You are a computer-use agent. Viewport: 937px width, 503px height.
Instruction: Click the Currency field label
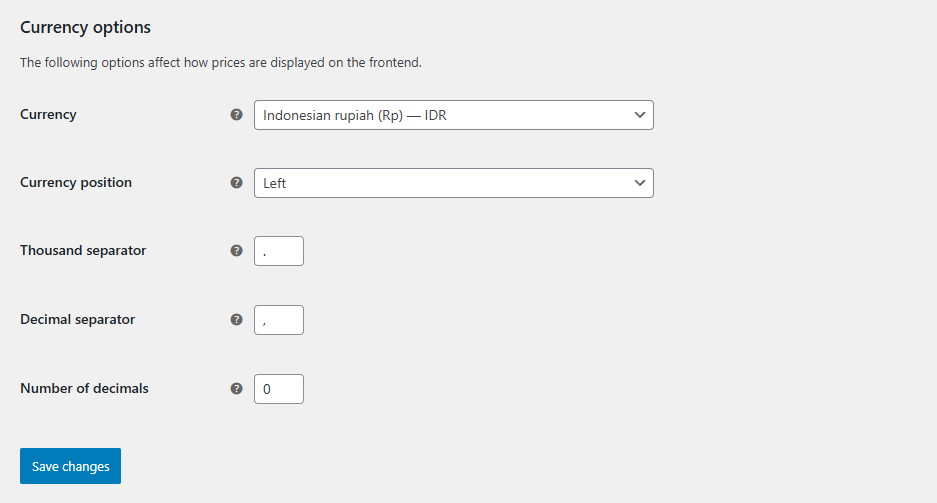[x=48, y=115]
